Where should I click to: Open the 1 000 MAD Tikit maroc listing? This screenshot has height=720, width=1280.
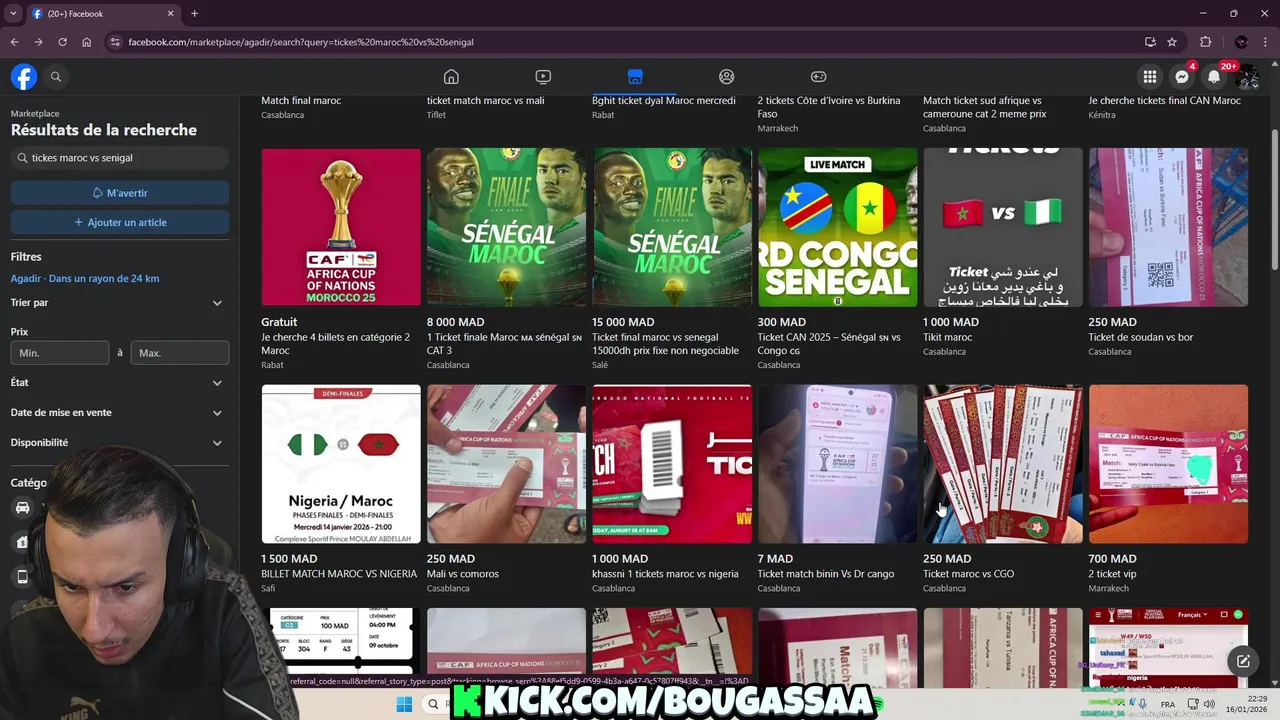1003,253
